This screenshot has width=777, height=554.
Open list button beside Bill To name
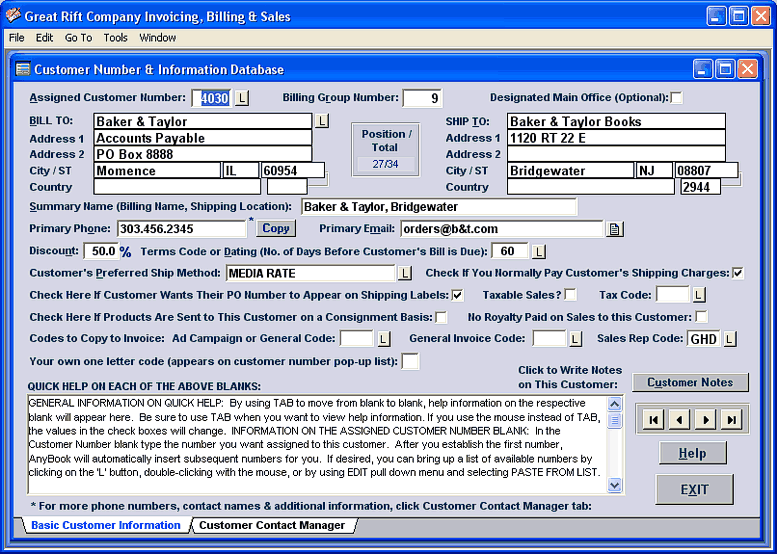click(322, 120)
